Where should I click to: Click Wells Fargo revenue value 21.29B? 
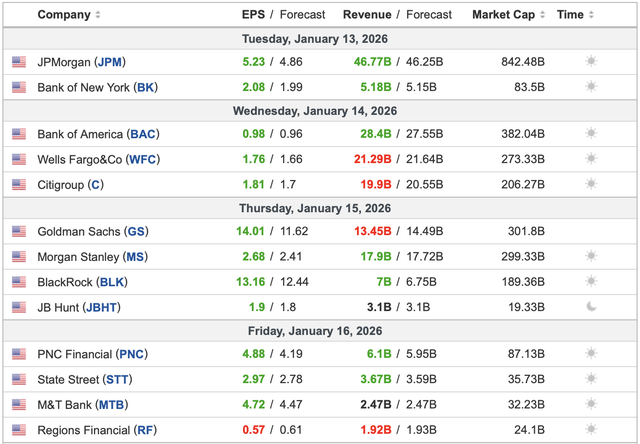coord(373,159)
